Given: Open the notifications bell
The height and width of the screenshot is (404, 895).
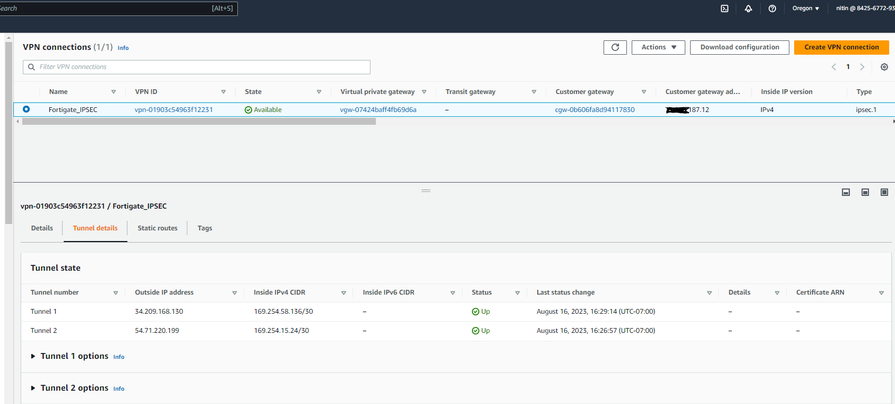Looking at the screenshot, I should tap(748, 8).
